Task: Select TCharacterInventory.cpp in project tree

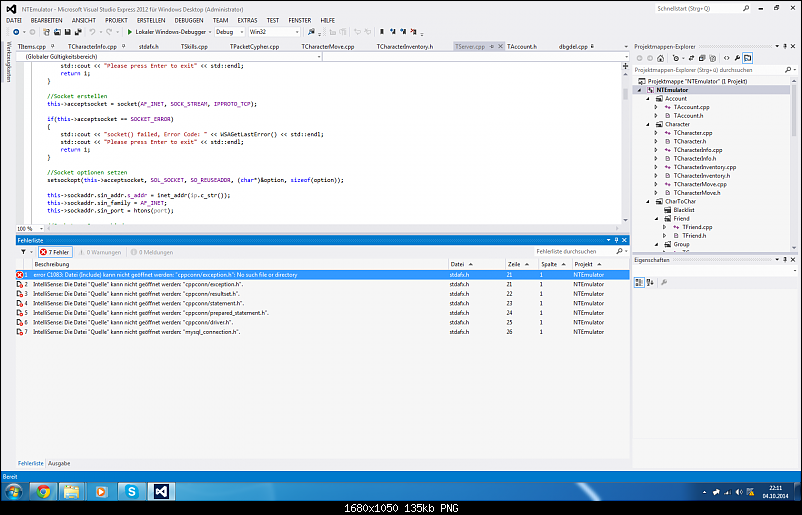Action: (704, 167)
